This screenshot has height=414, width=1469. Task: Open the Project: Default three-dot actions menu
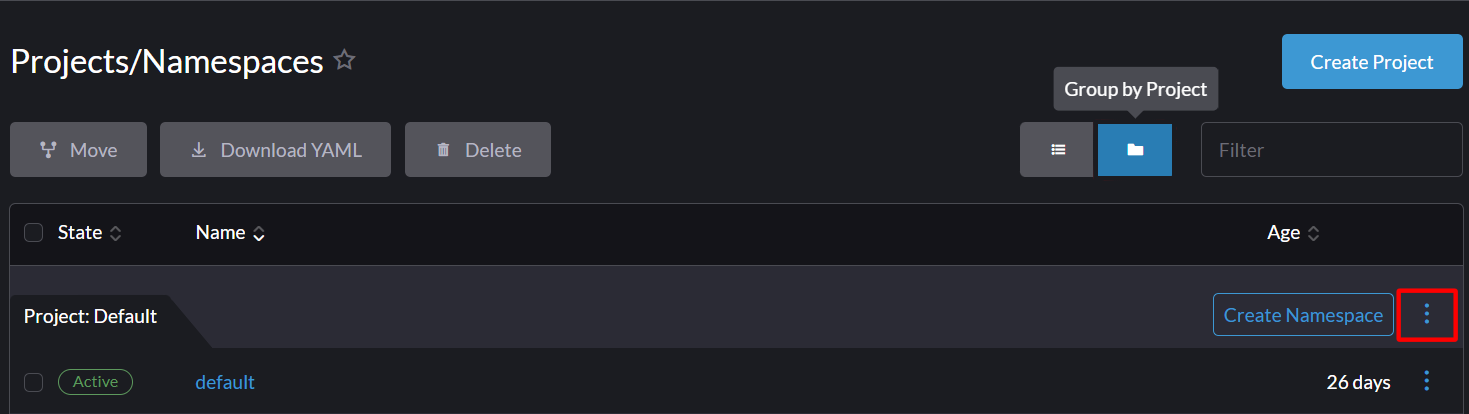[1427, 315]
